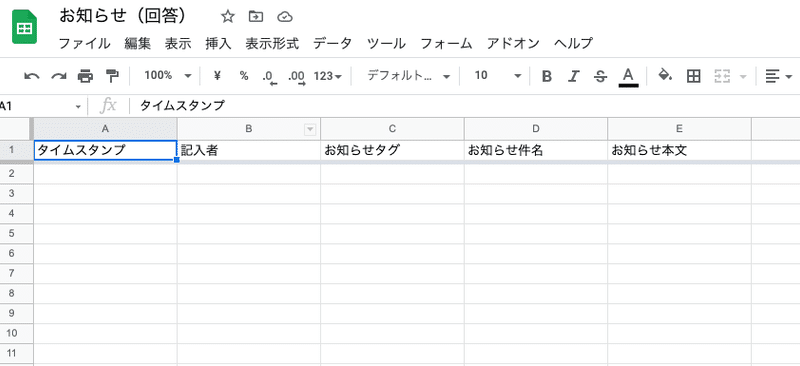The image size is (800, 366).
Task: Select column D header
Action: point(536,129)
